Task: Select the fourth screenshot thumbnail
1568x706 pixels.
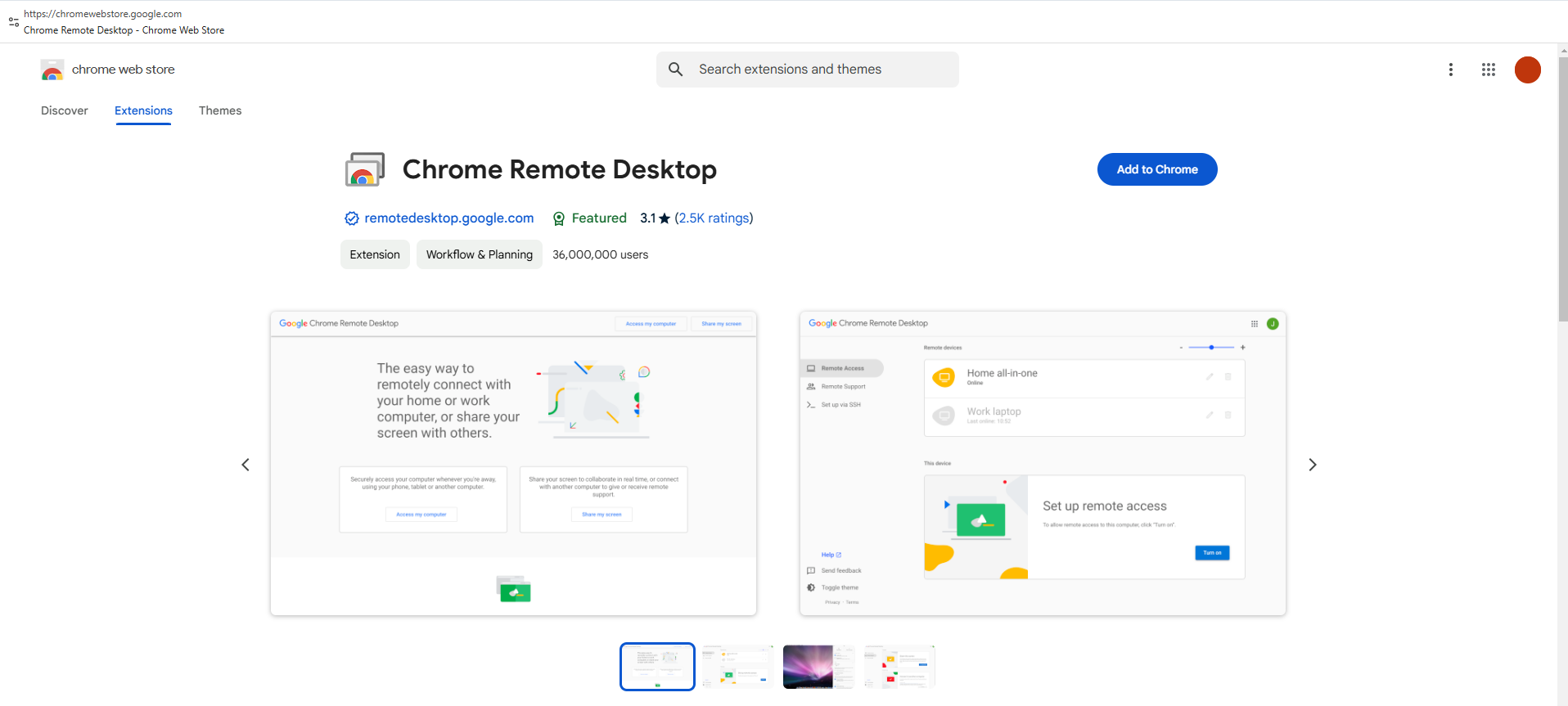Action: click(x=899, y=667)
